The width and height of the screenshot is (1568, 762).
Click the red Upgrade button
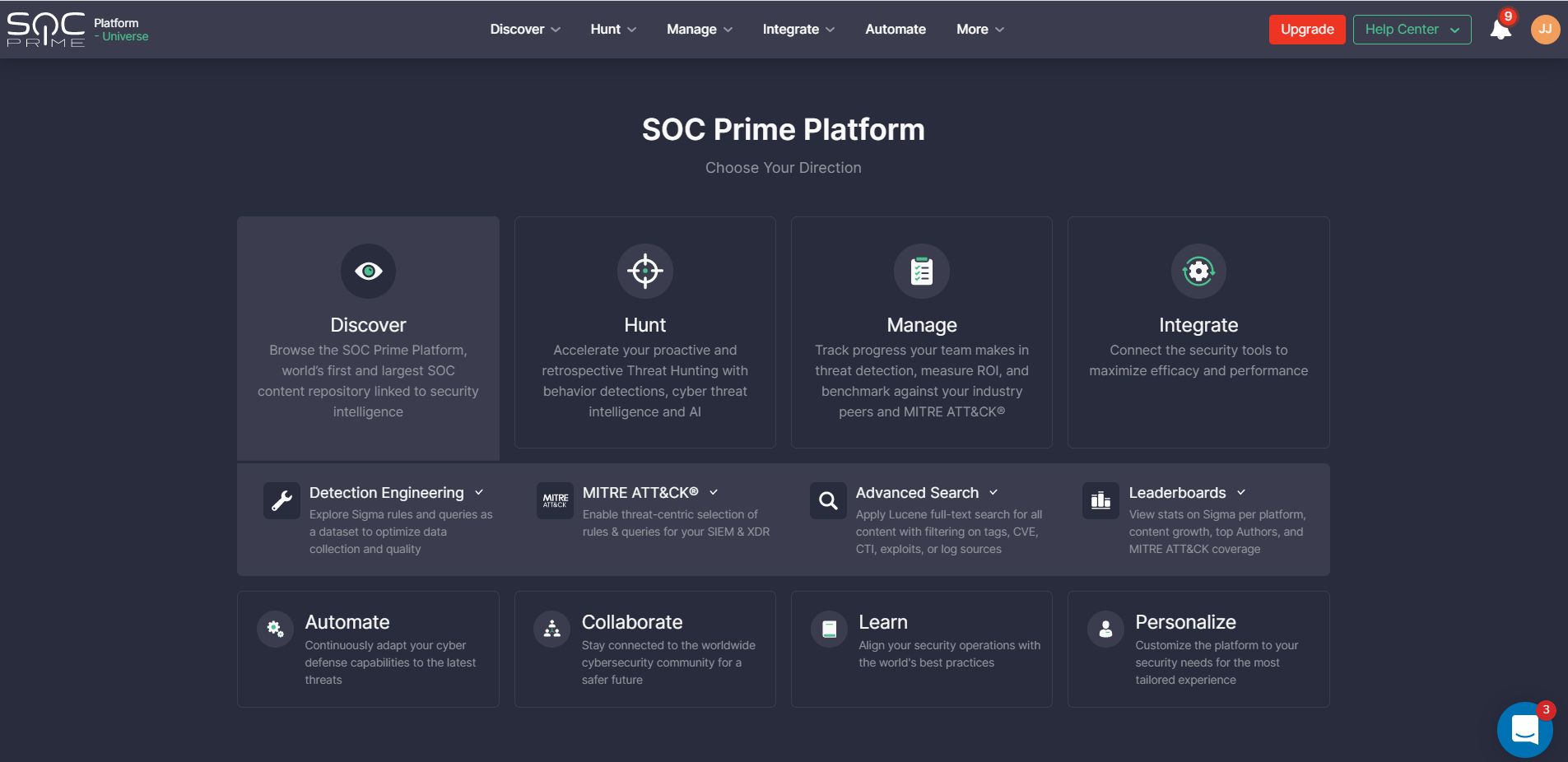(x=1307, y=30)
